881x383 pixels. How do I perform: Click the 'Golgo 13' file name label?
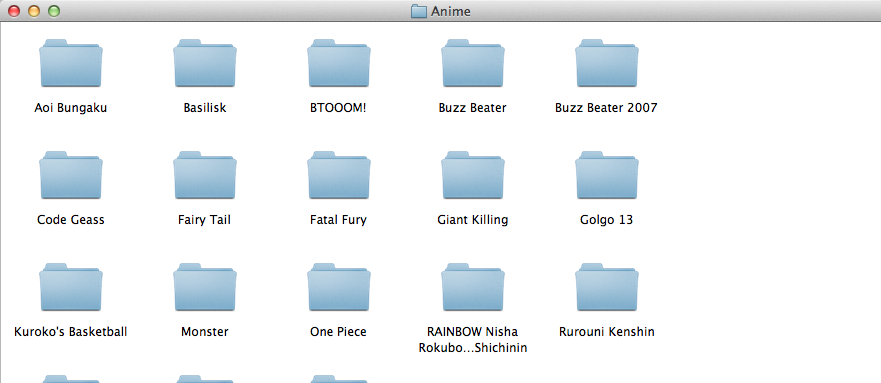(606, 220)
